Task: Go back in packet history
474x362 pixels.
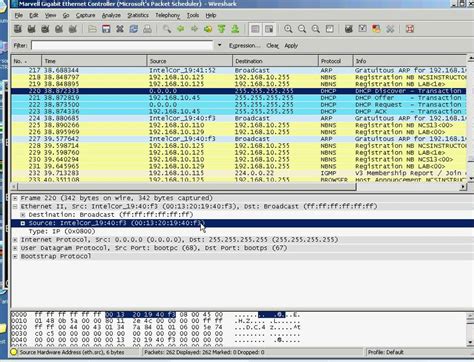Action: click(181, 29)
